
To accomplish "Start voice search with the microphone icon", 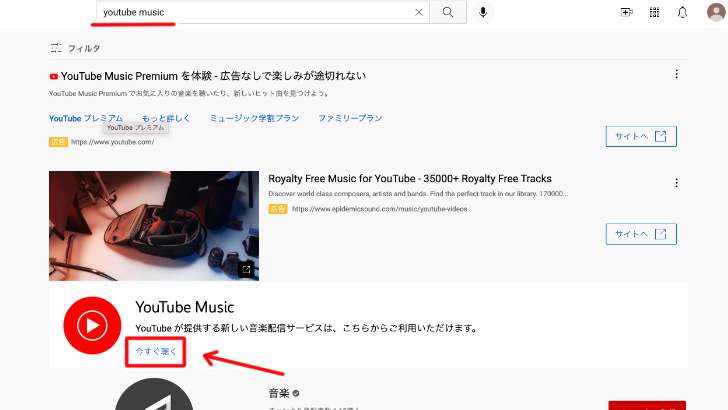I will [x=483, y=12].
